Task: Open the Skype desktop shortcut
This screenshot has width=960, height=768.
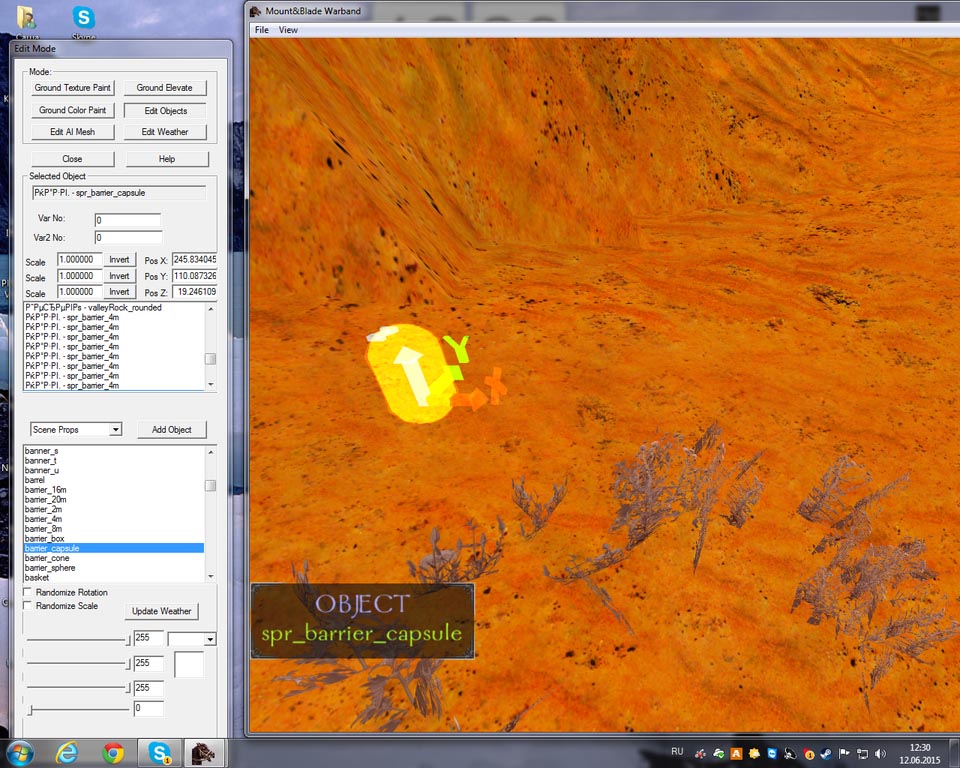Action: click(x=84, y=18)
